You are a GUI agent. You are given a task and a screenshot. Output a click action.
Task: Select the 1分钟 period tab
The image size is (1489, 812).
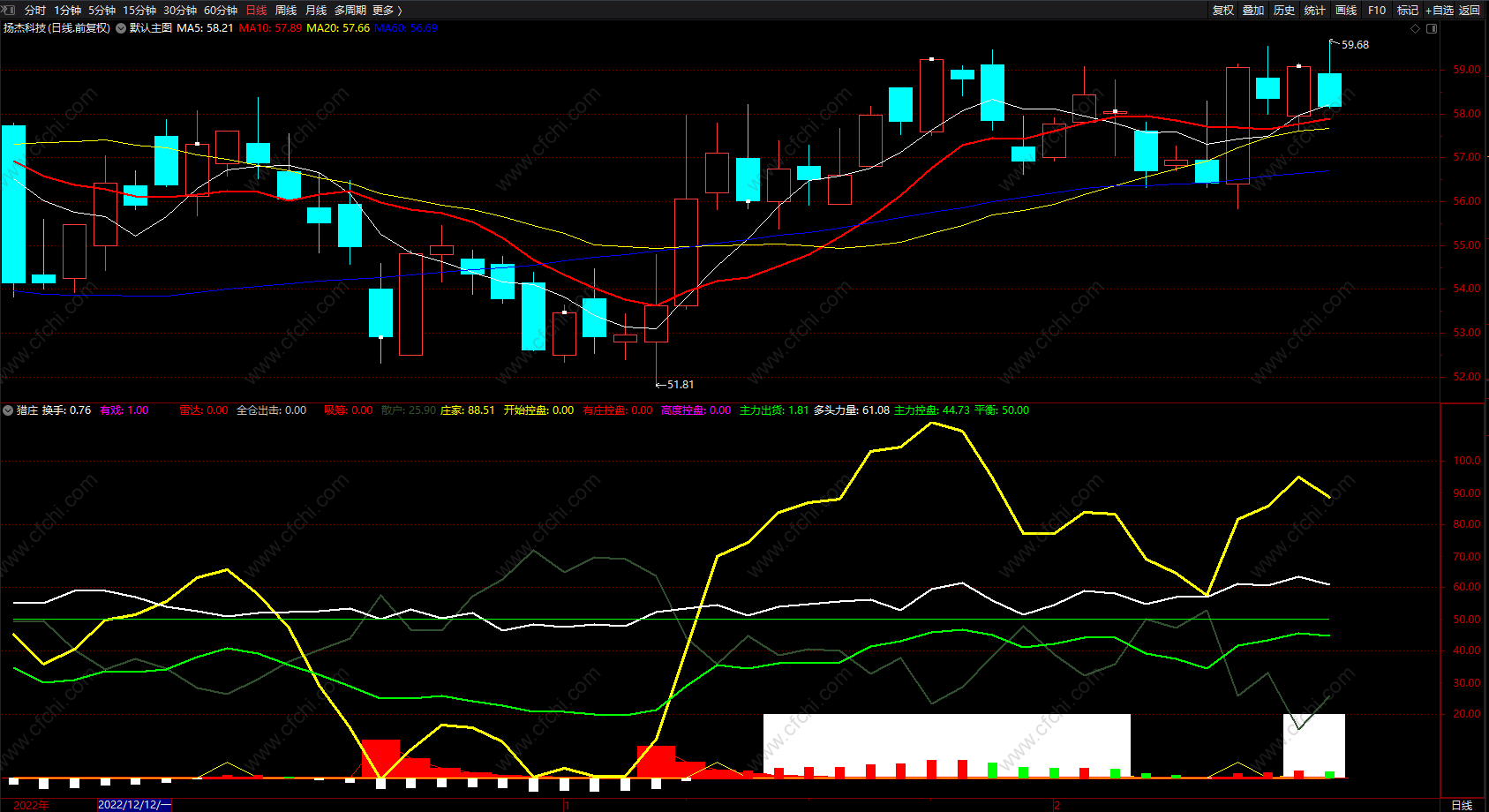tap(67, 10)
